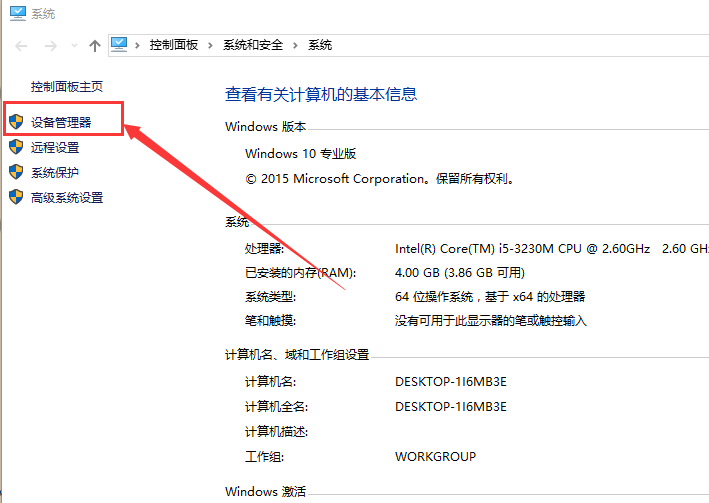Open 控制面板 in the breadcrumb
This screenshot has width=709, height=503.
pyautogui.click(x=174, y=45)
